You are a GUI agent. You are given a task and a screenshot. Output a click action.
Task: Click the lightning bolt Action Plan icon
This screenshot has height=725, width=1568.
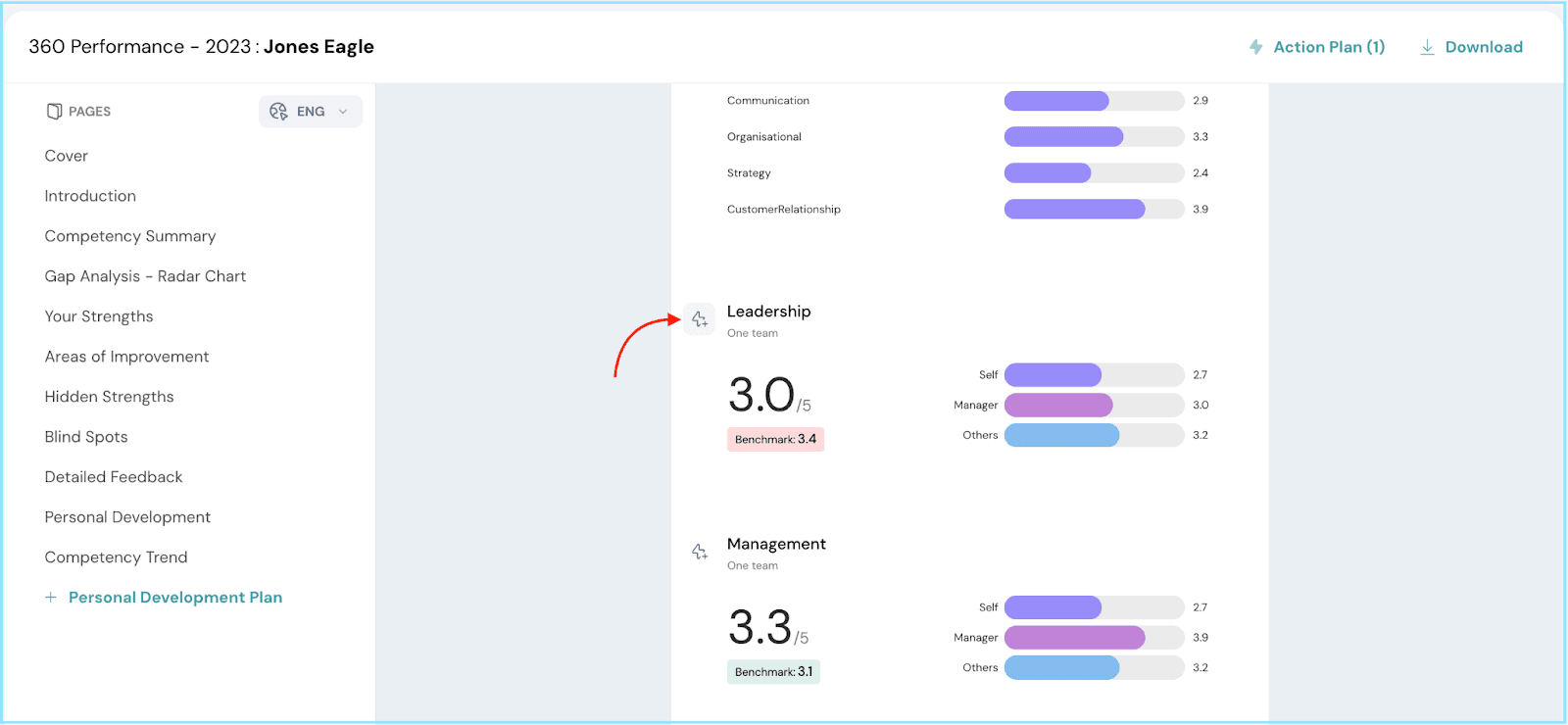[1255, 47]
